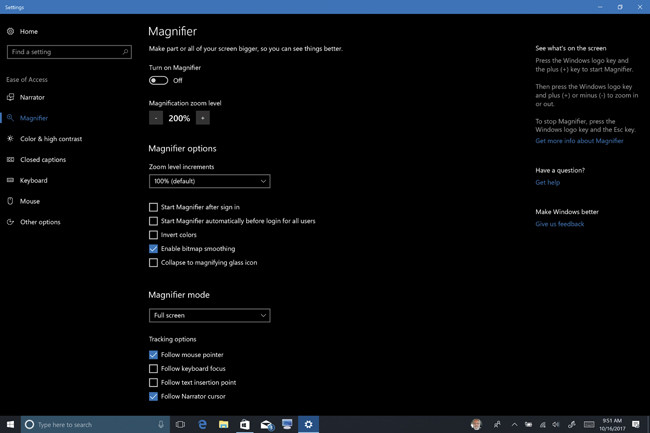Check Start Magnifier automatically before login
This screenshot has width=650, height=433.
pyautogui.click(x=153, y=221)
